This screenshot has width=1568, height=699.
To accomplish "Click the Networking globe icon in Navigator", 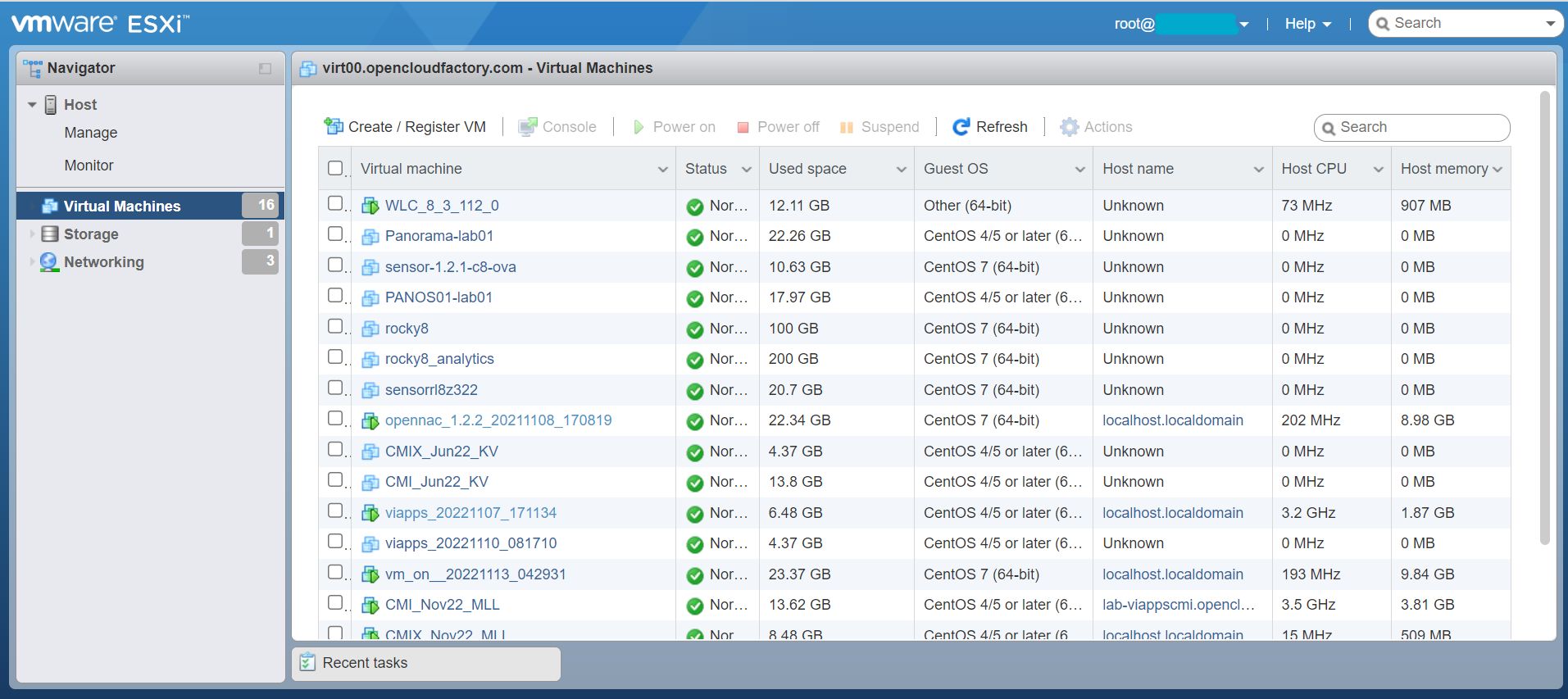I will click(49, 262).
